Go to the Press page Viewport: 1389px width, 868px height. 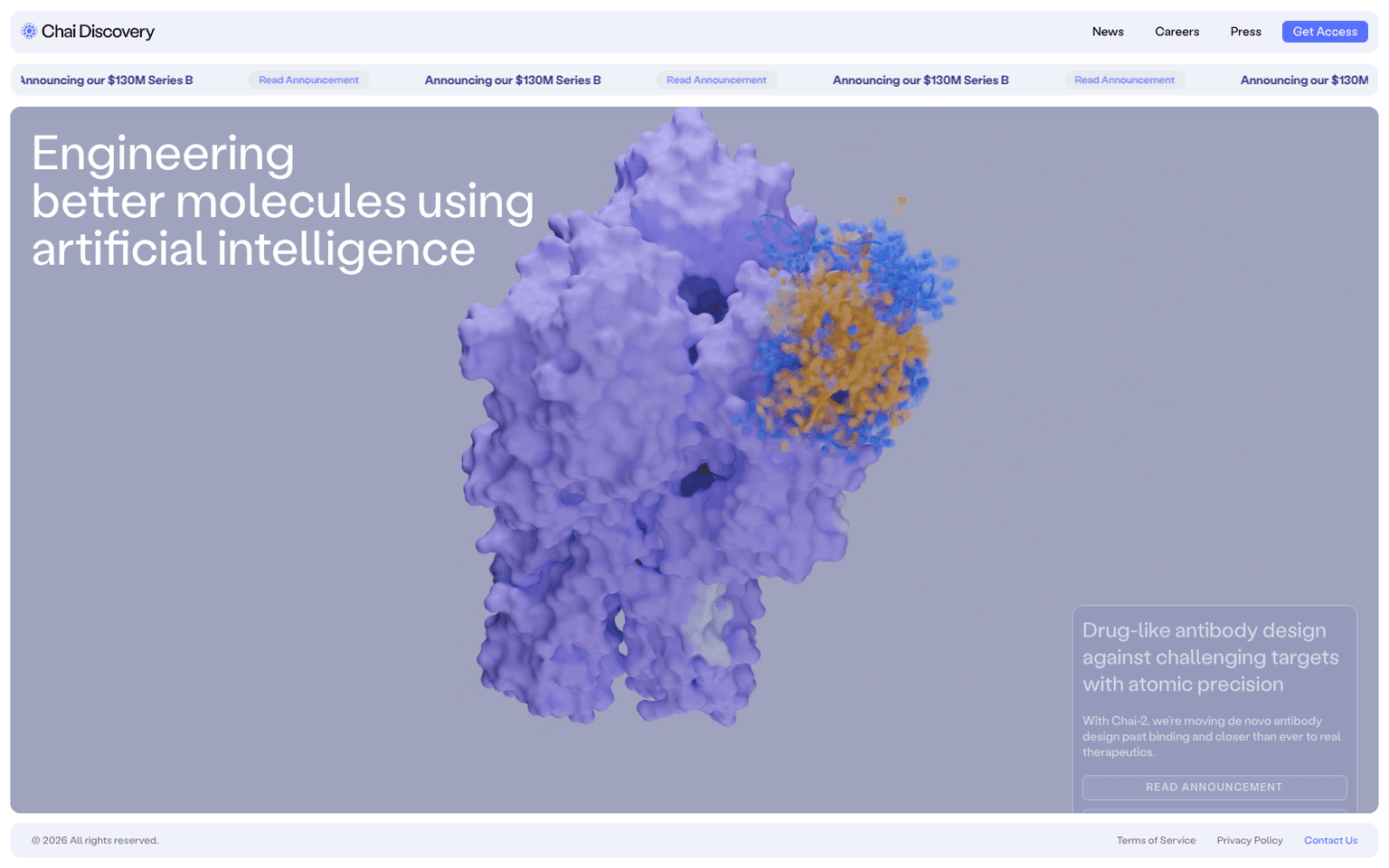click(1245, 32)
